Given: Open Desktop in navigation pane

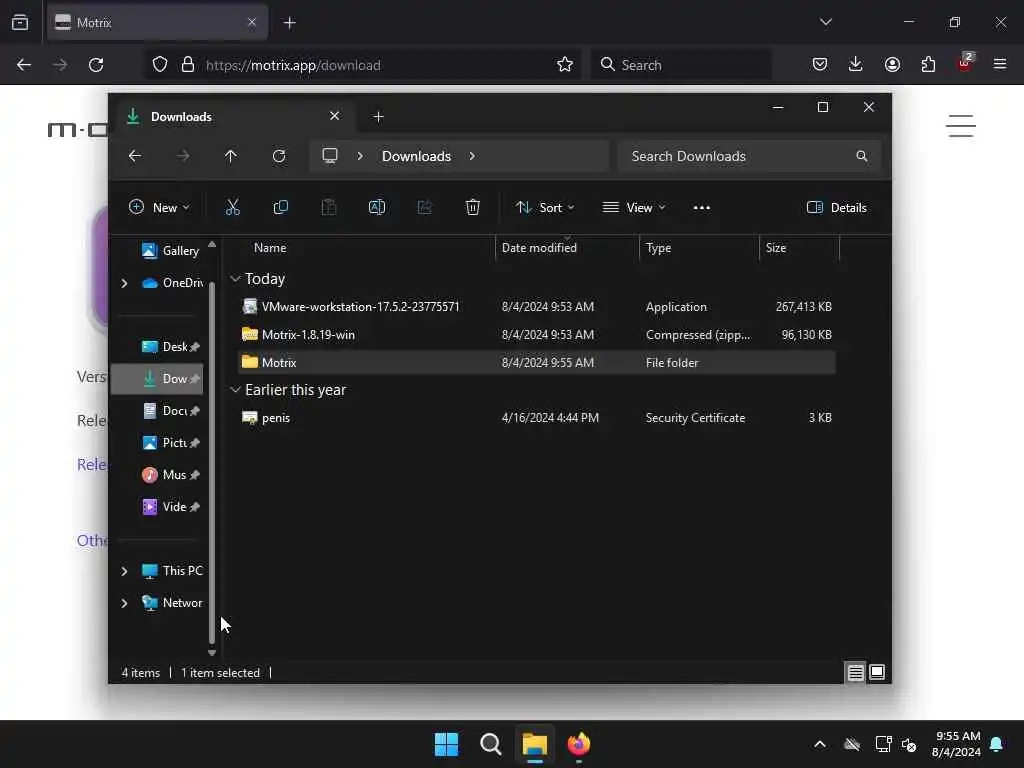Looking at the screenshot, I should (170, 347).
